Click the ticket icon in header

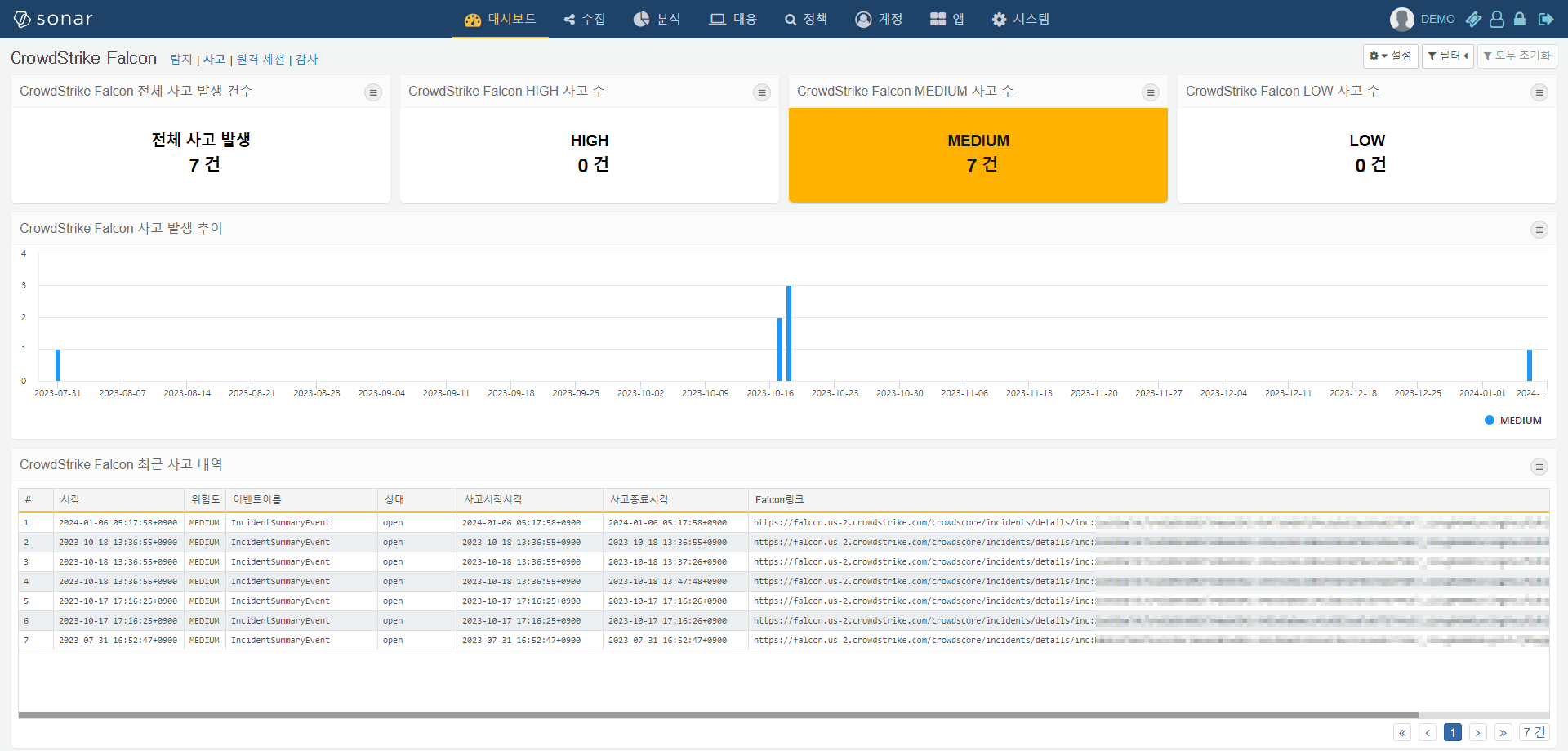[1473, 19]
